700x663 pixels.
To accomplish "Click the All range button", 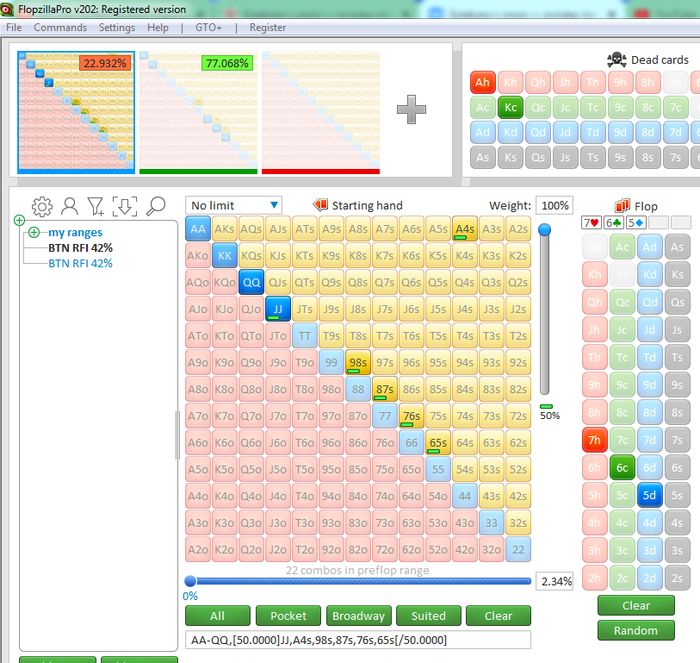I will (x=217, y=616).
